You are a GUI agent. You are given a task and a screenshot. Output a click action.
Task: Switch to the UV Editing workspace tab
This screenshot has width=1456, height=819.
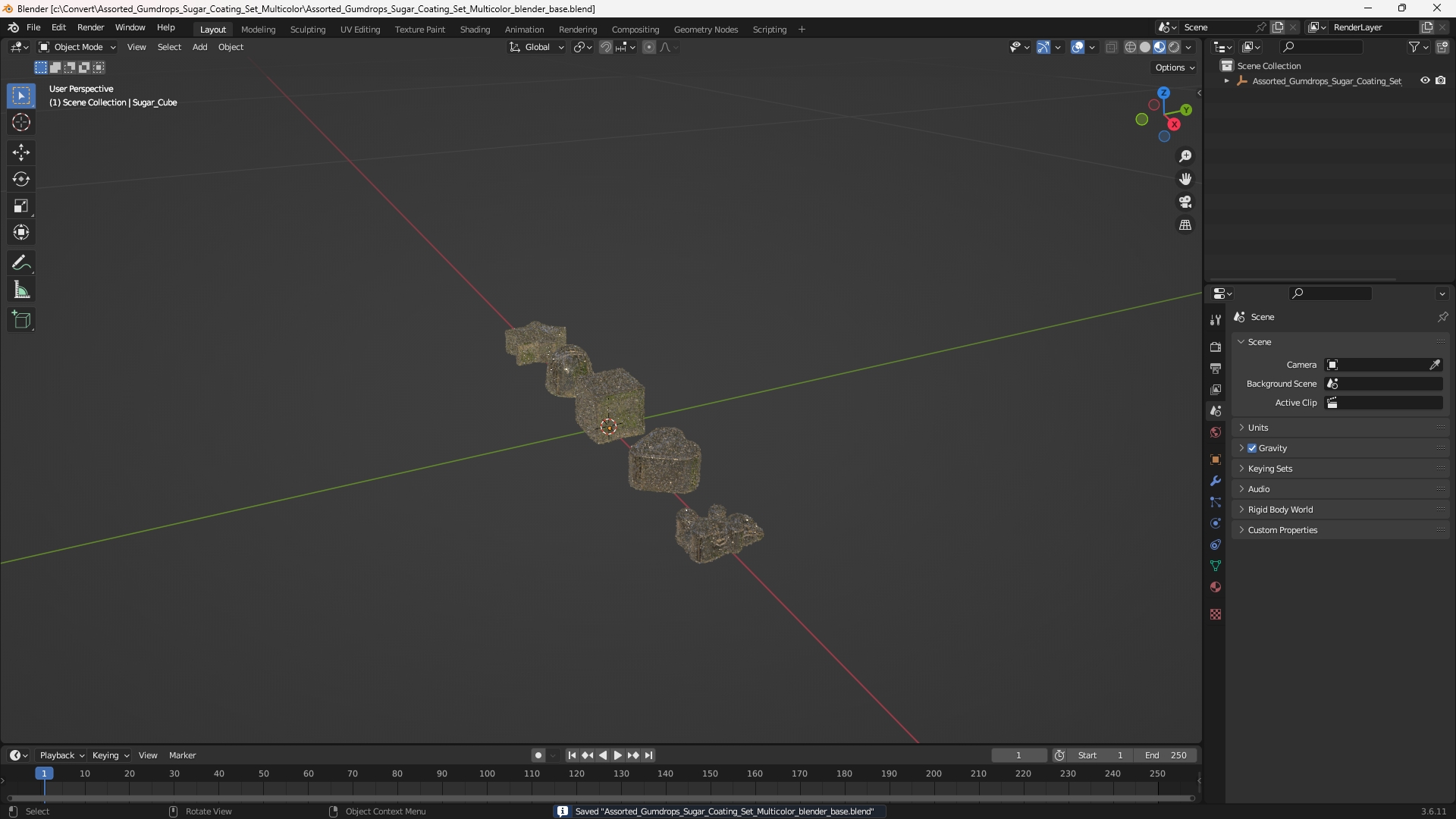(360, 30)
